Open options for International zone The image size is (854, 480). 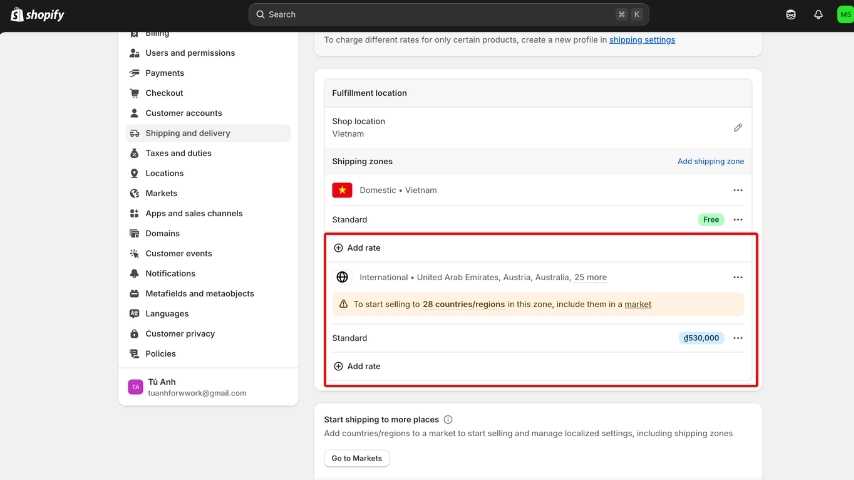click(x=737, y=277)
